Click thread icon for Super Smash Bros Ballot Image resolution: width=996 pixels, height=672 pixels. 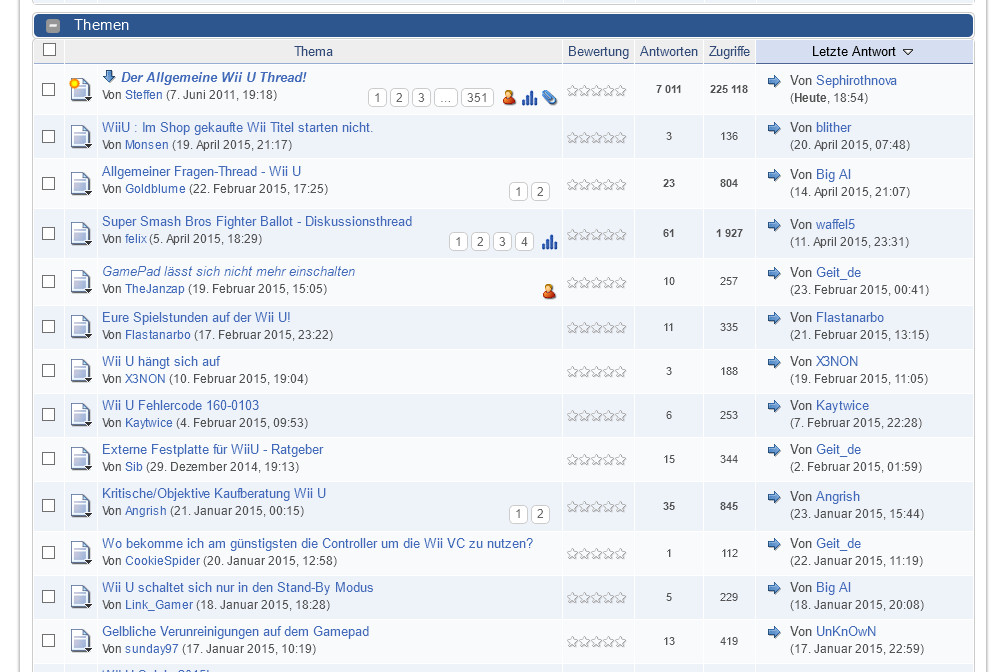click(81, 234)
